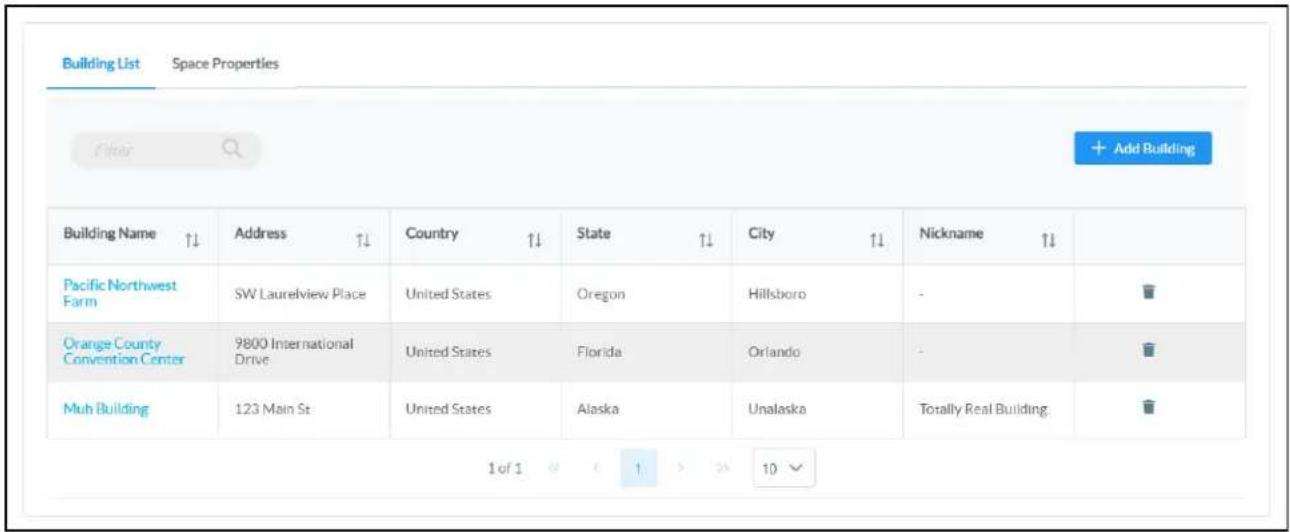Screen dimensions: 1290x532
Task: Sort the table by Country
Action: [x=536, y=238]
